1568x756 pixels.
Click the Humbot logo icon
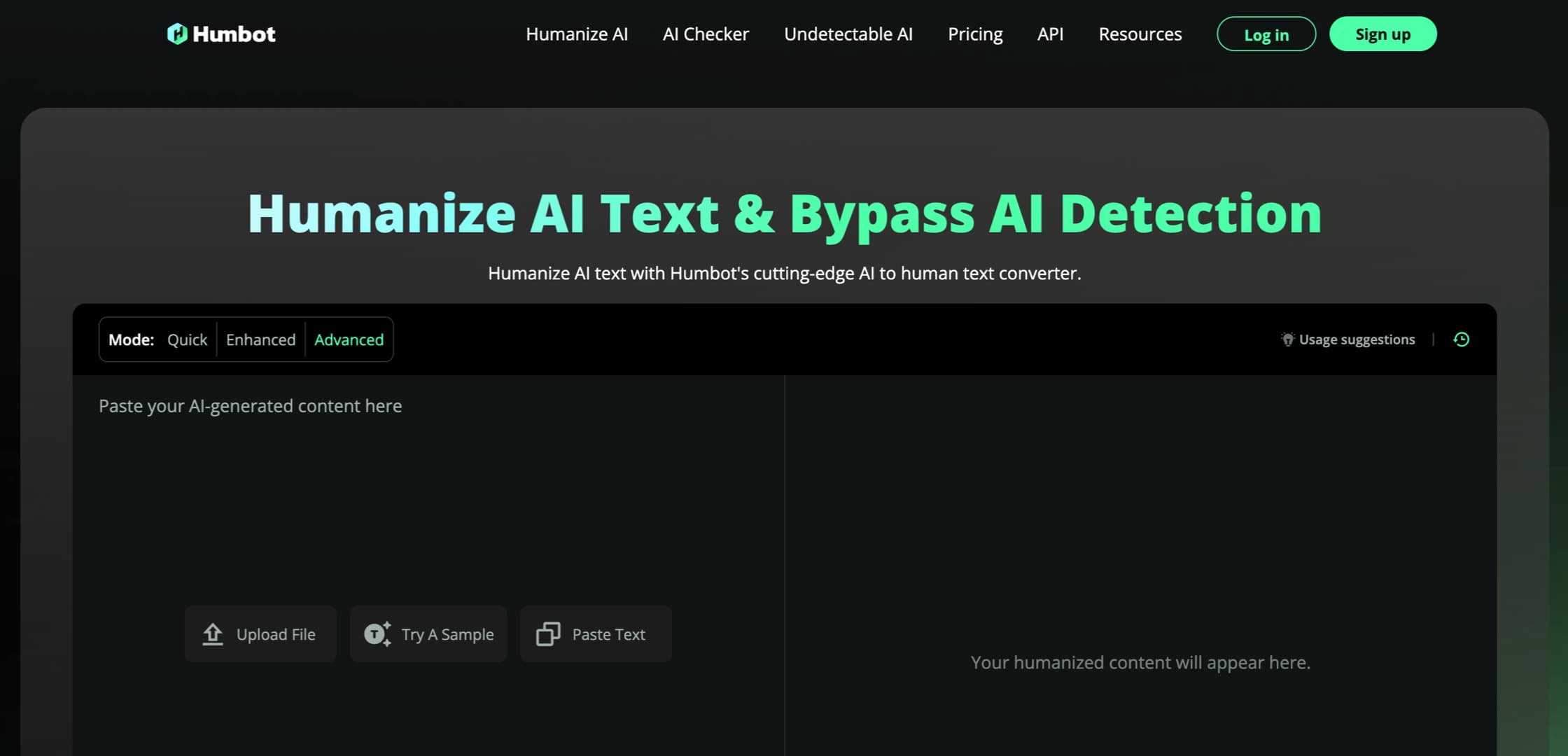(x=177, y=34)
